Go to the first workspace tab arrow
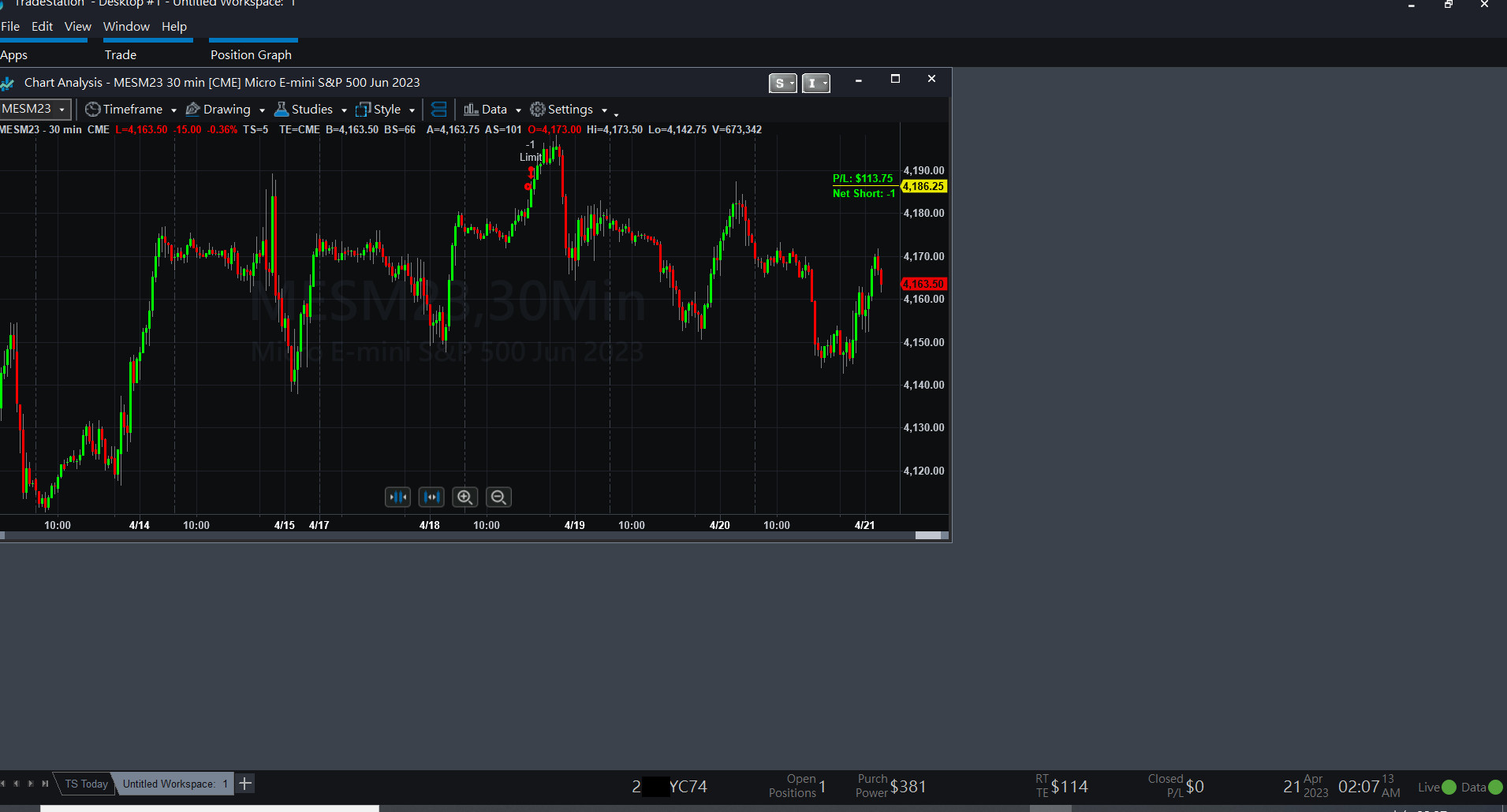 pyautogui.click(x=3, y=784)
